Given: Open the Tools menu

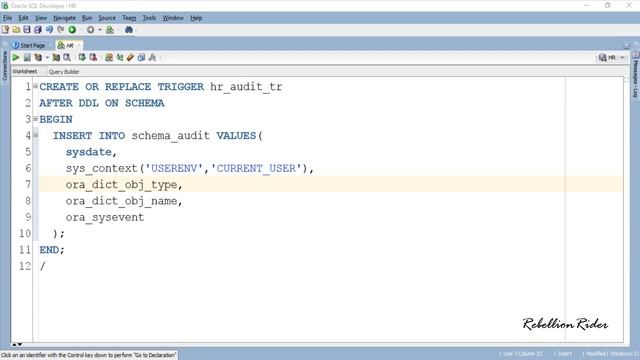Looking at the screenshot, I should 149,18.
